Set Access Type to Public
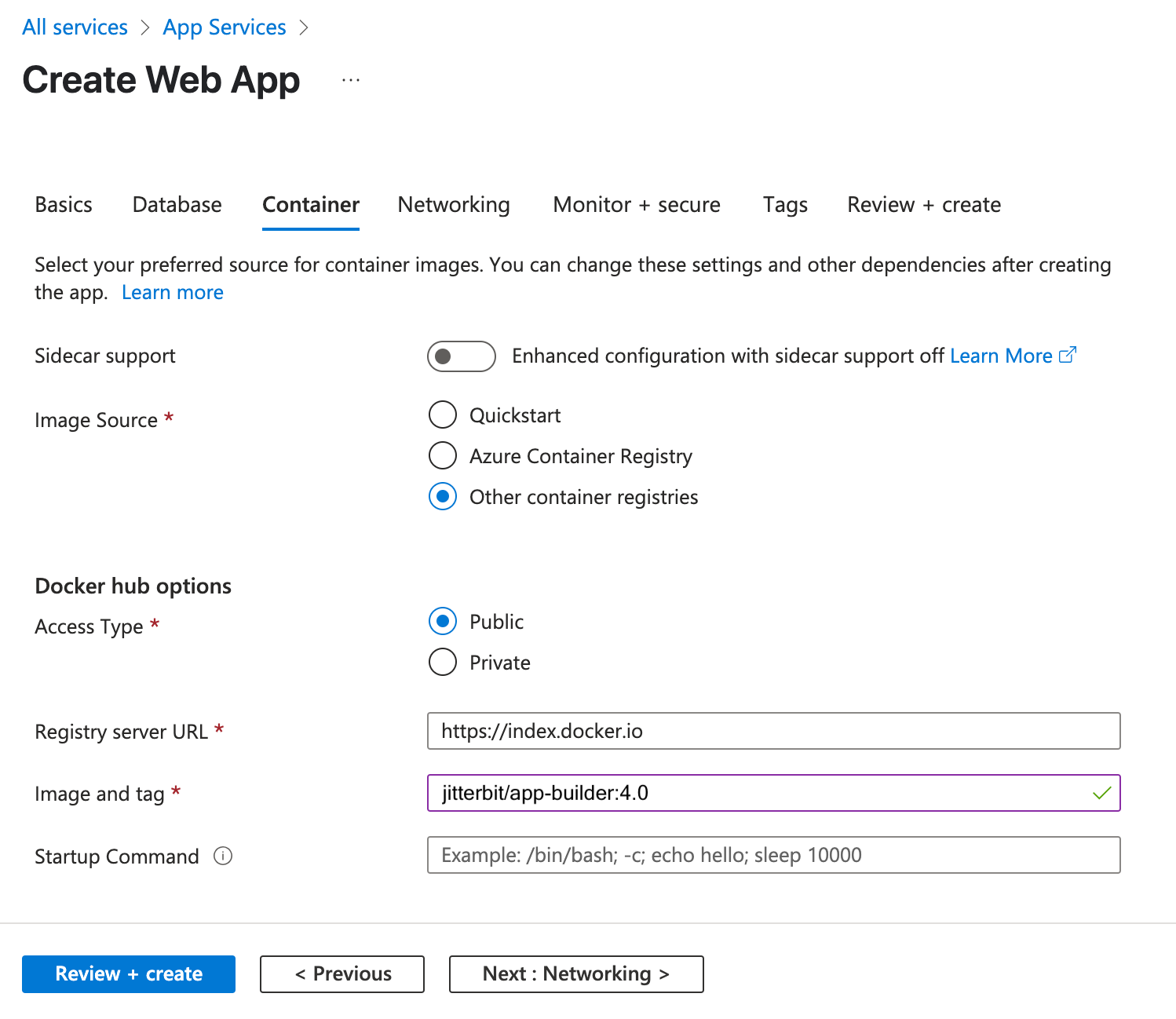The image size is (1176, 1019). click(x=443, y=621)
